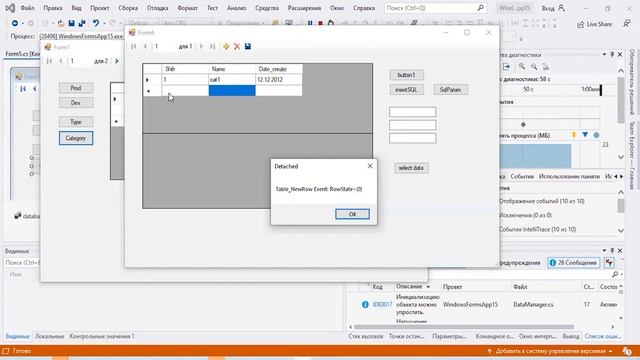Click the Category button in Form1
The height and width of the screenshot is (360, 640).
coord(76,138)
